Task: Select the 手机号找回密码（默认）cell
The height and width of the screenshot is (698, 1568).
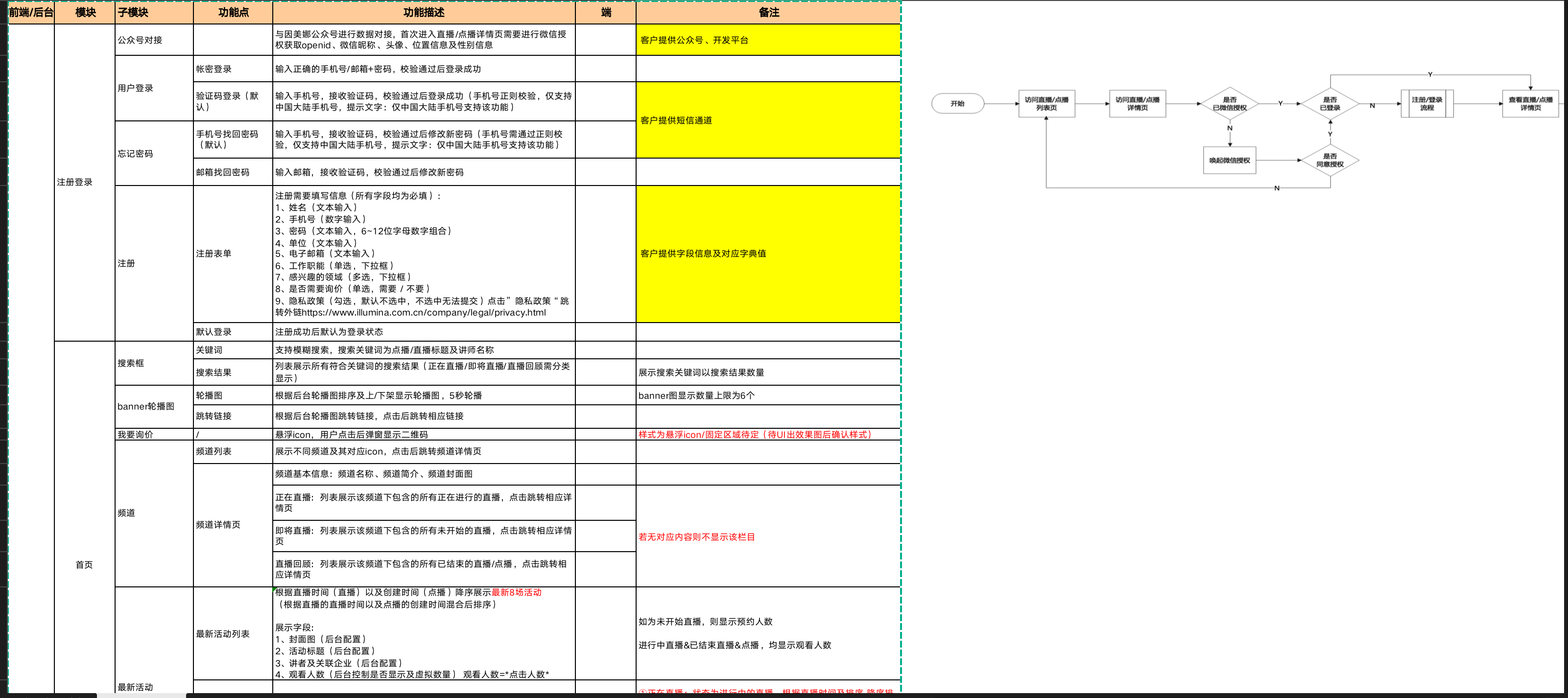Action: 233,140
